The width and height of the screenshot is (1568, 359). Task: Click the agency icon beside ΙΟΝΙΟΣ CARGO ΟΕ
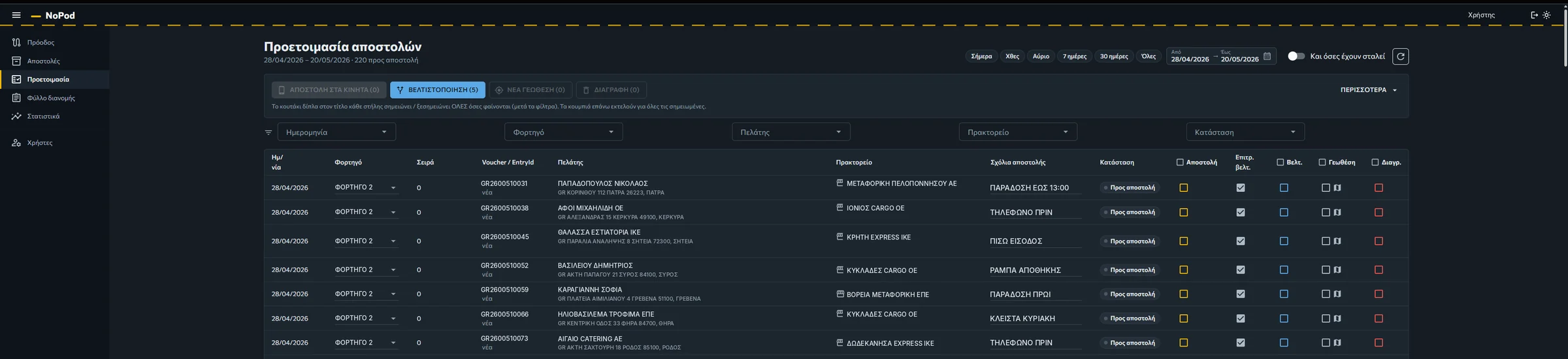click(x=840, y=208)
